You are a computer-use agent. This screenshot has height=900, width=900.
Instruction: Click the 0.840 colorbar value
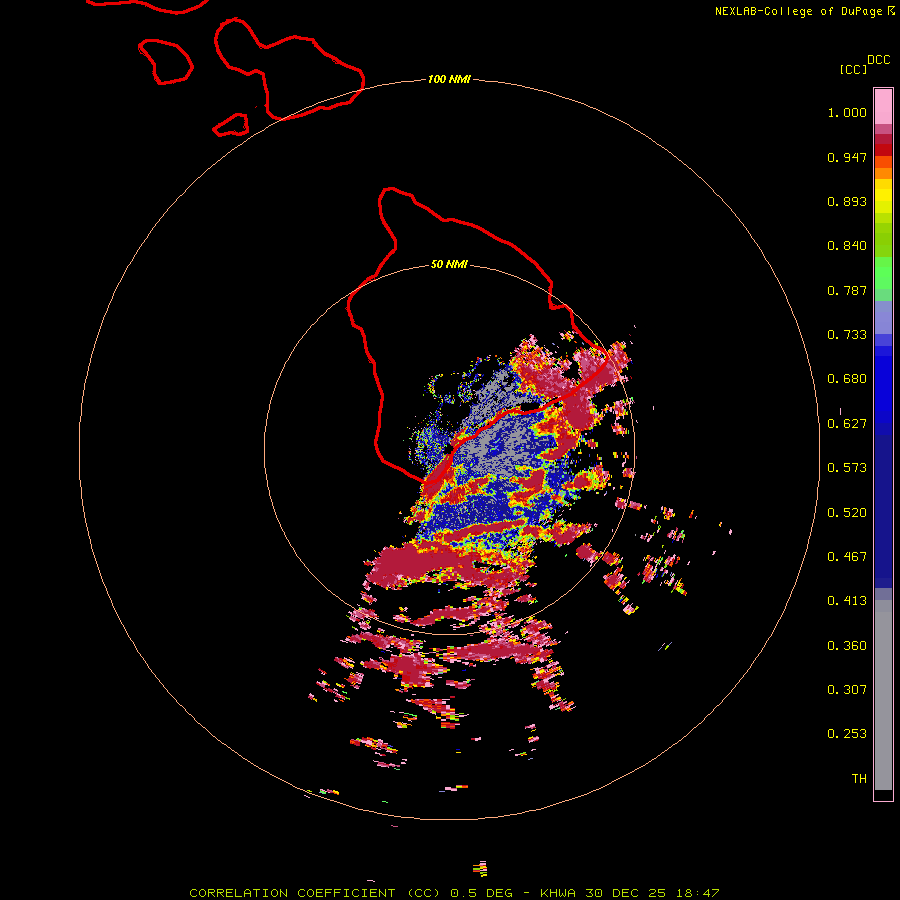847,246
